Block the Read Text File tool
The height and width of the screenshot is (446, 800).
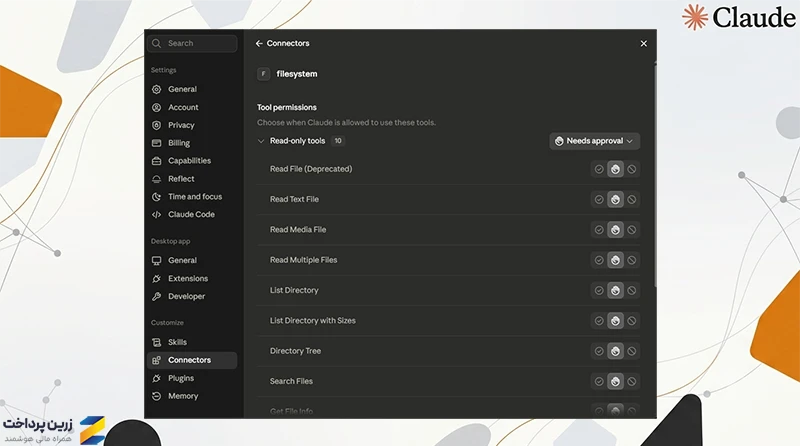click(x=632, y=200)
